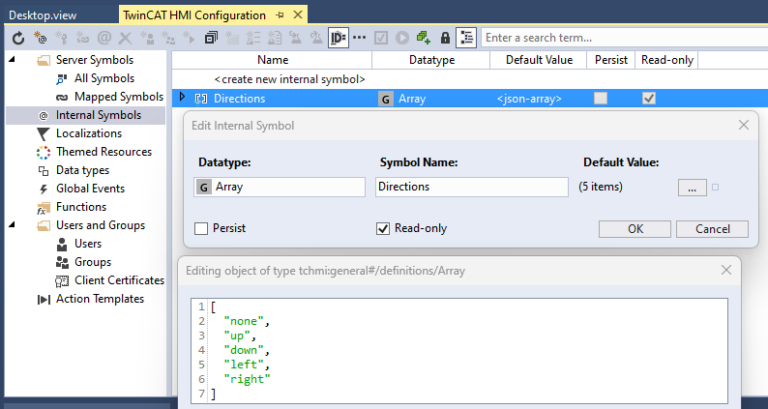Enable the Persist checkbox in the dialog

pos(202,228)
